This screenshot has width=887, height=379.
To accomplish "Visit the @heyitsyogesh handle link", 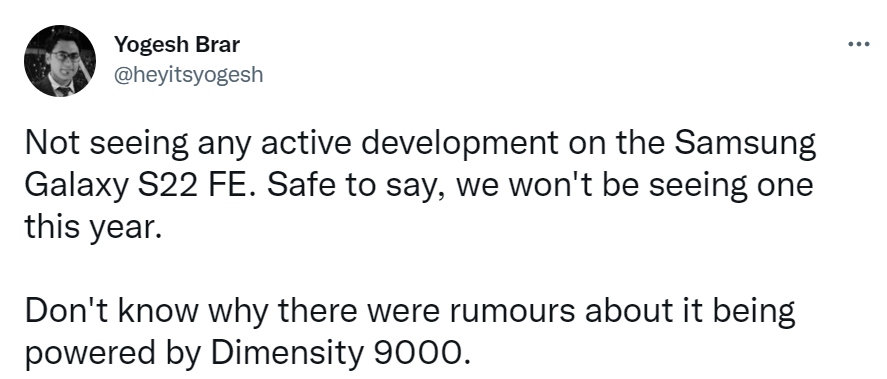I will [x=189, y=74].
